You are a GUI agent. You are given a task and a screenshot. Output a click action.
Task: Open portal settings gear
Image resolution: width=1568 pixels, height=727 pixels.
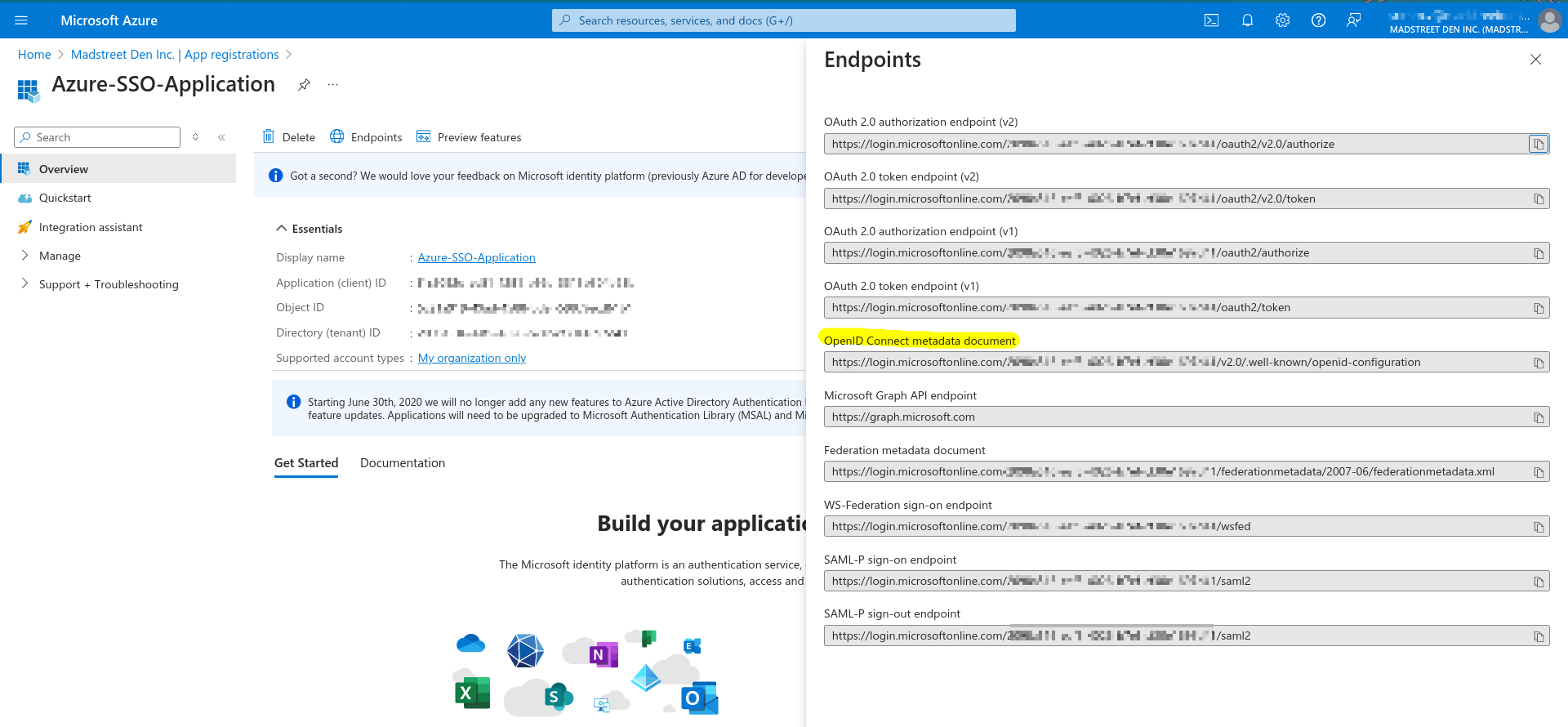coord(1282,20)
